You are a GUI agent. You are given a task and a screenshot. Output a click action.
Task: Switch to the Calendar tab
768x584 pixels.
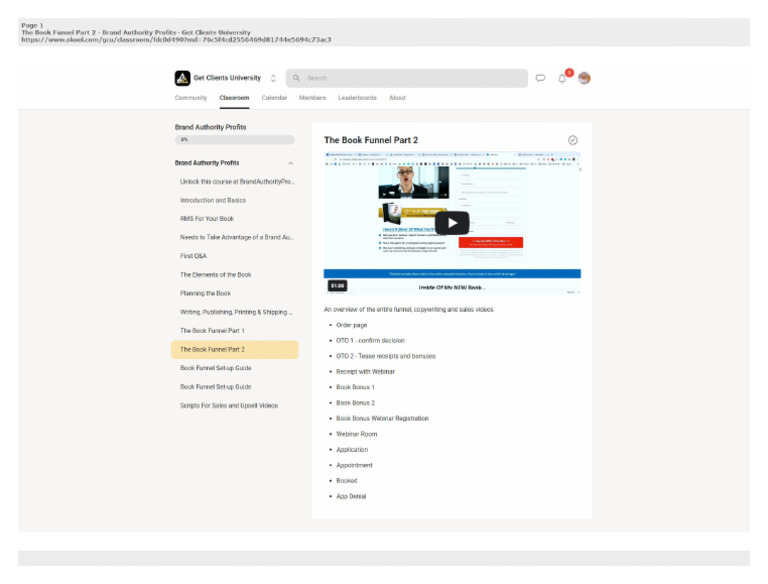[274, 98]
